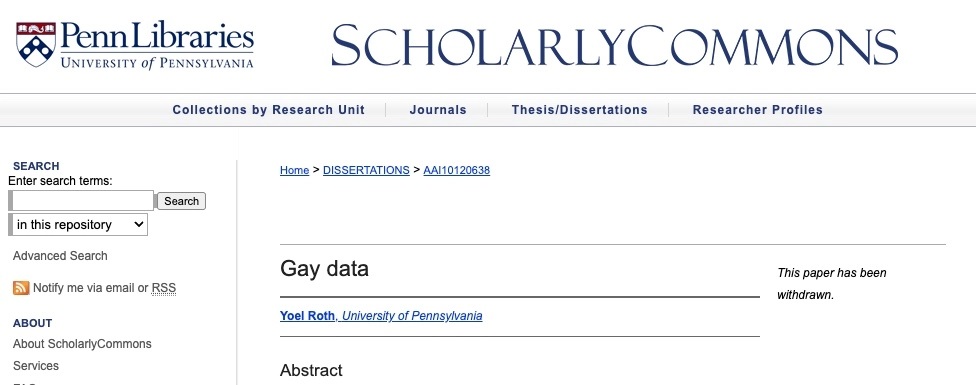Image resolution: width=976 pixels, height=385 pixels.
Task: Click the orange RSS feed icon
Action: [x=21, y=287]
